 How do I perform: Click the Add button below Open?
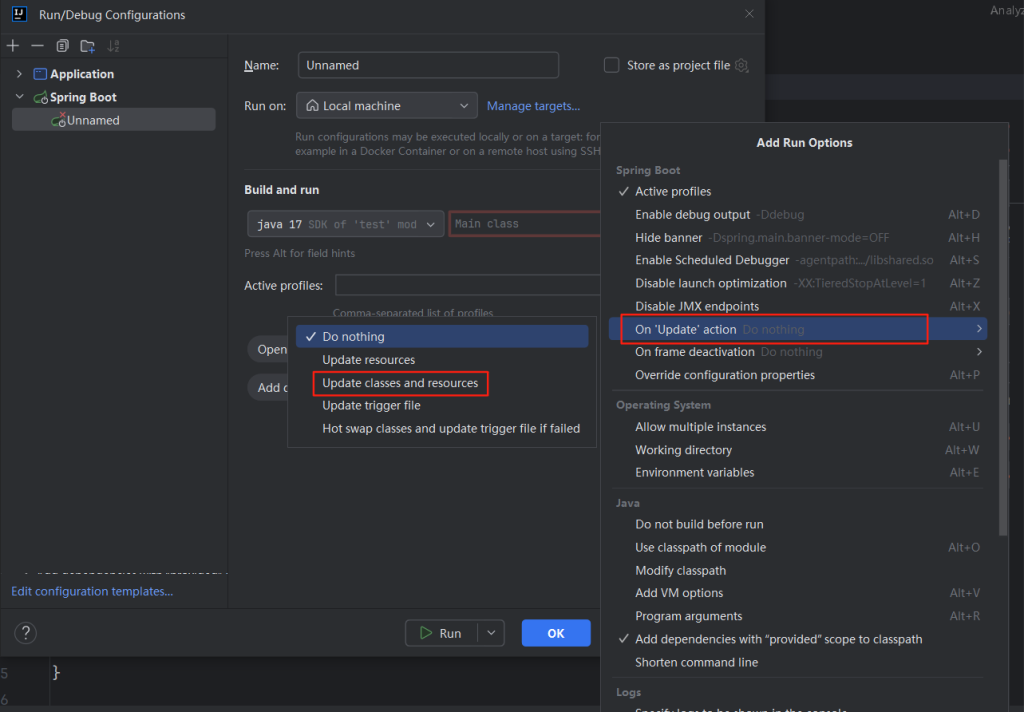click(x=268, y=387)
